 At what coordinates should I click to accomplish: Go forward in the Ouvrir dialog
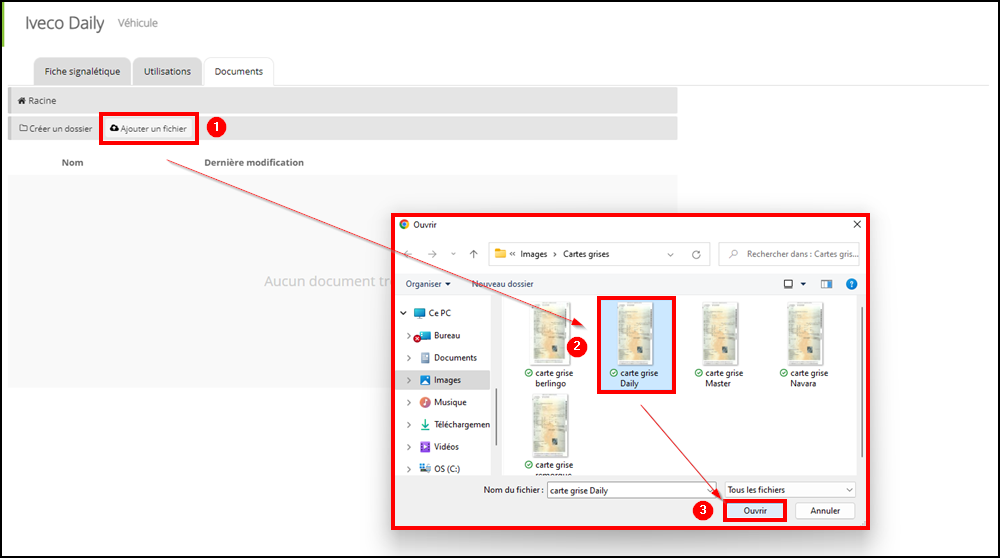(x=432, y=254)
